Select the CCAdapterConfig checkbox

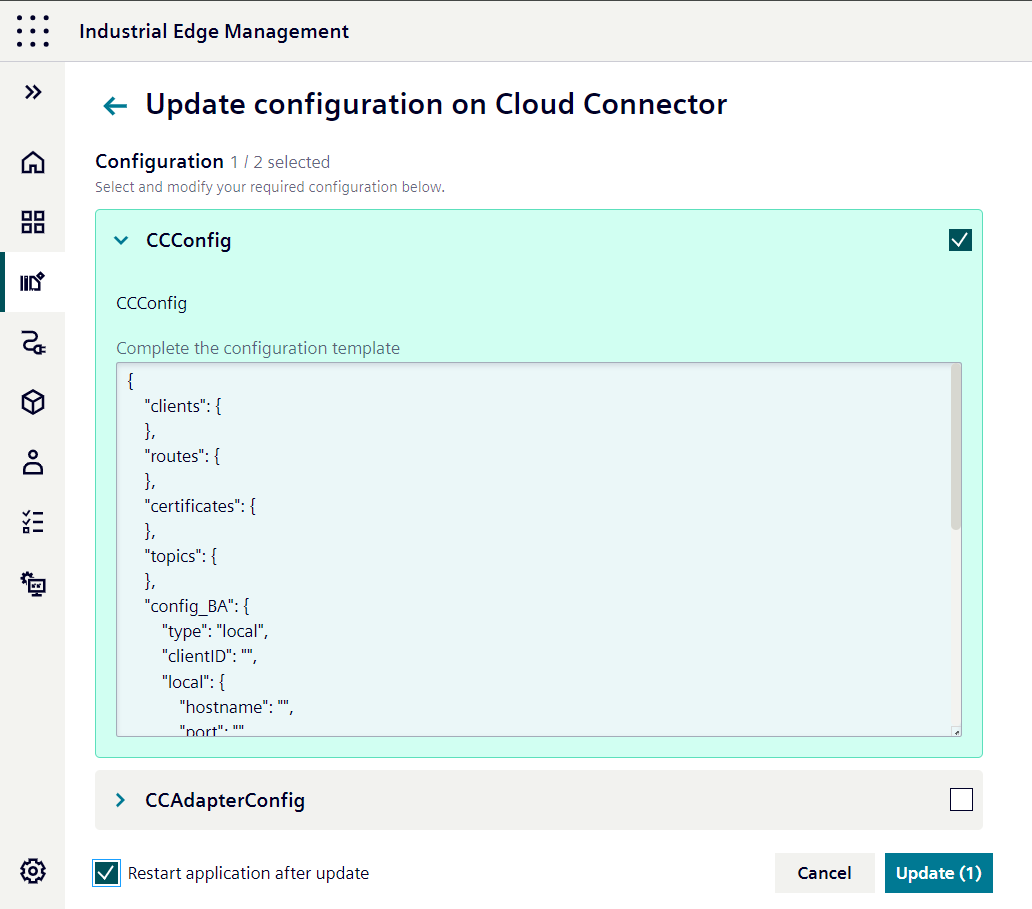tap(960, 799)
